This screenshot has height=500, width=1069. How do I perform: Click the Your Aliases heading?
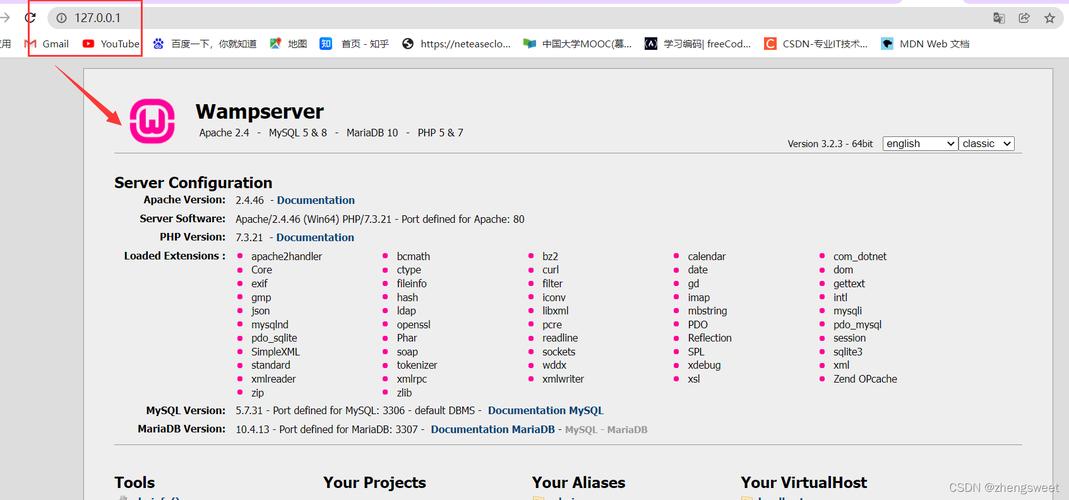point(578,483)
